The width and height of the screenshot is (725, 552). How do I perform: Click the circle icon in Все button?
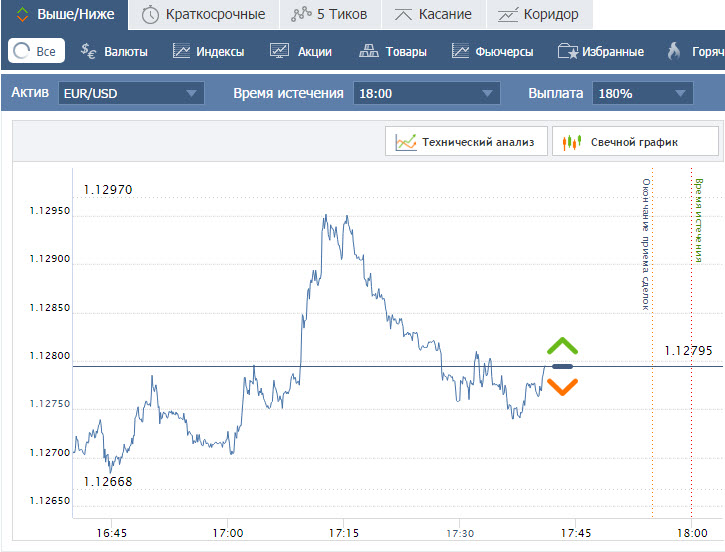(x=21, y=51)
